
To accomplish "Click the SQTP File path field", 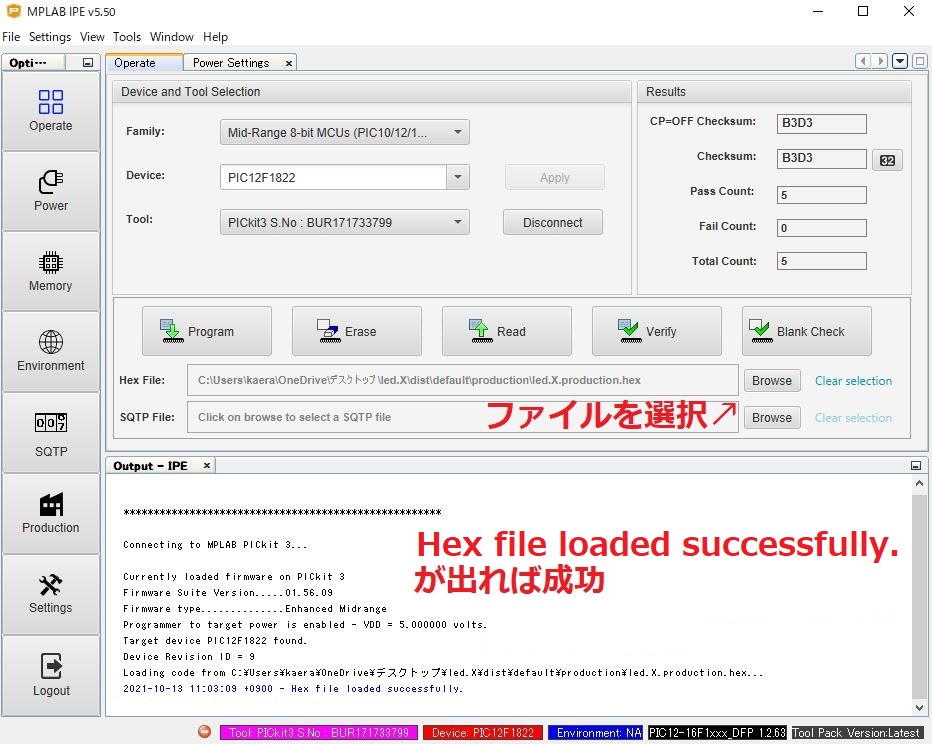I will 462,417.
